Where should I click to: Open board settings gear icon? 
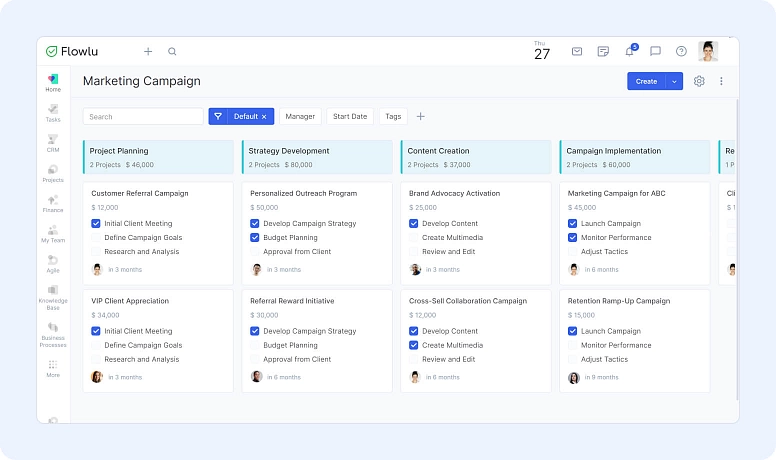pos(699,81)
